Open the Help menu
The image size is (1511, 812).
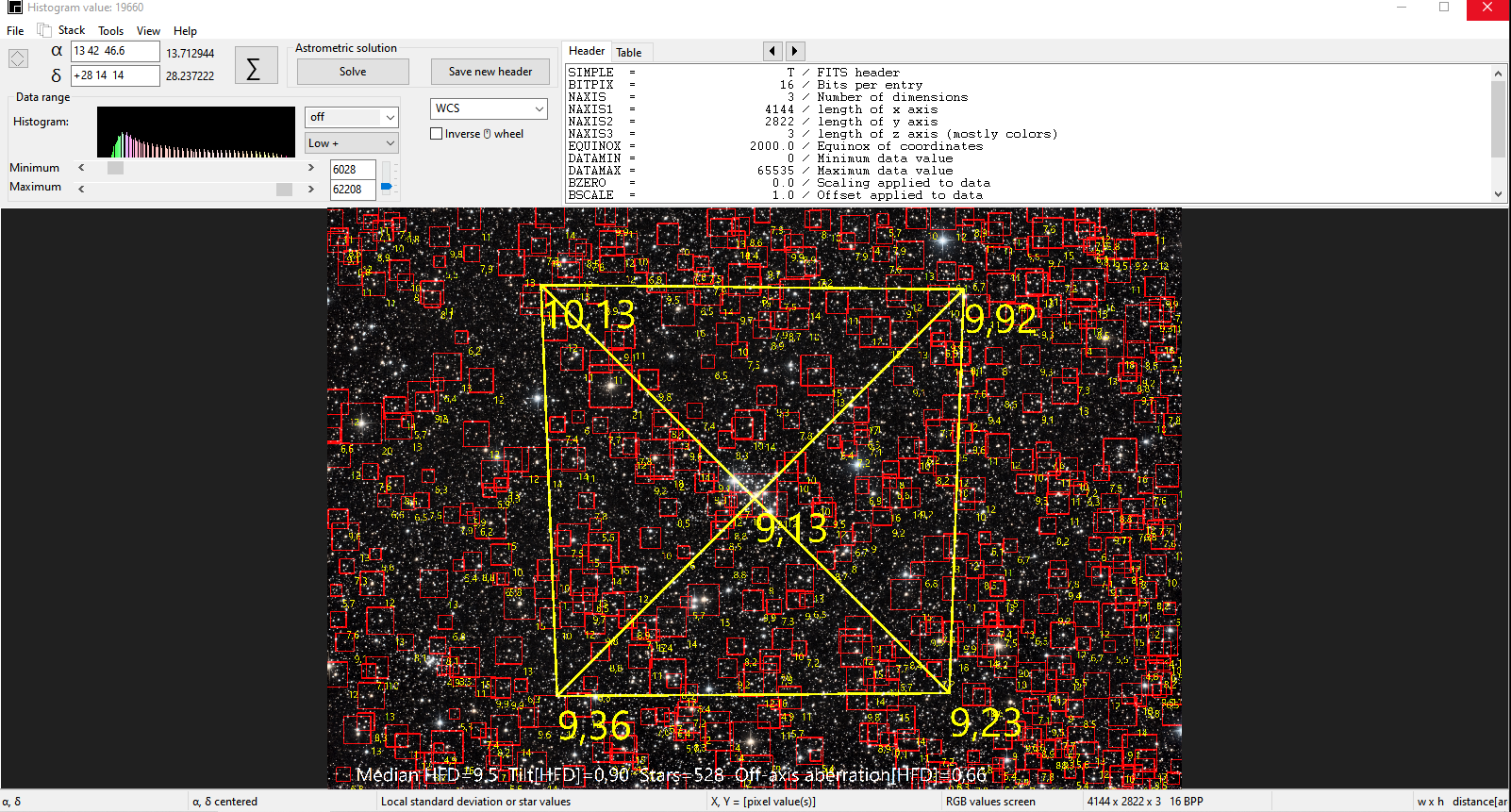[185, 31]
